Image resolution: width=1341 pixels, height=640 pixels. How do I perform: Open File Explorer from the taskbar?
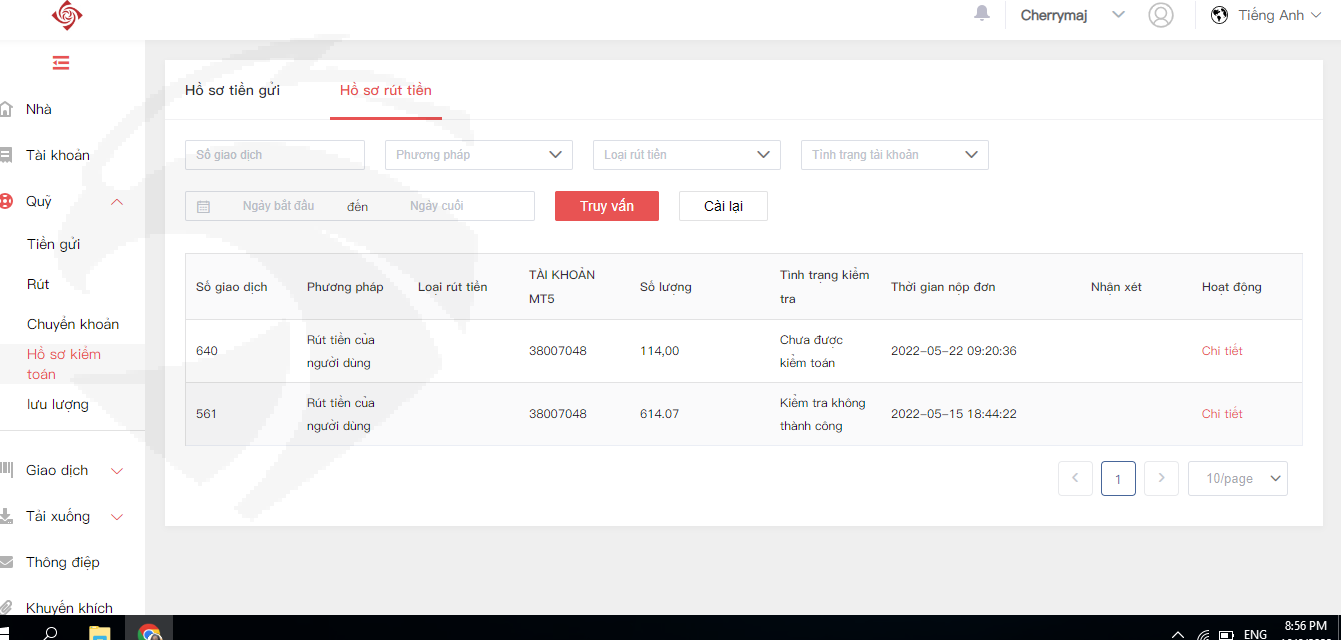pyautogui.click(x=99, y=633)
